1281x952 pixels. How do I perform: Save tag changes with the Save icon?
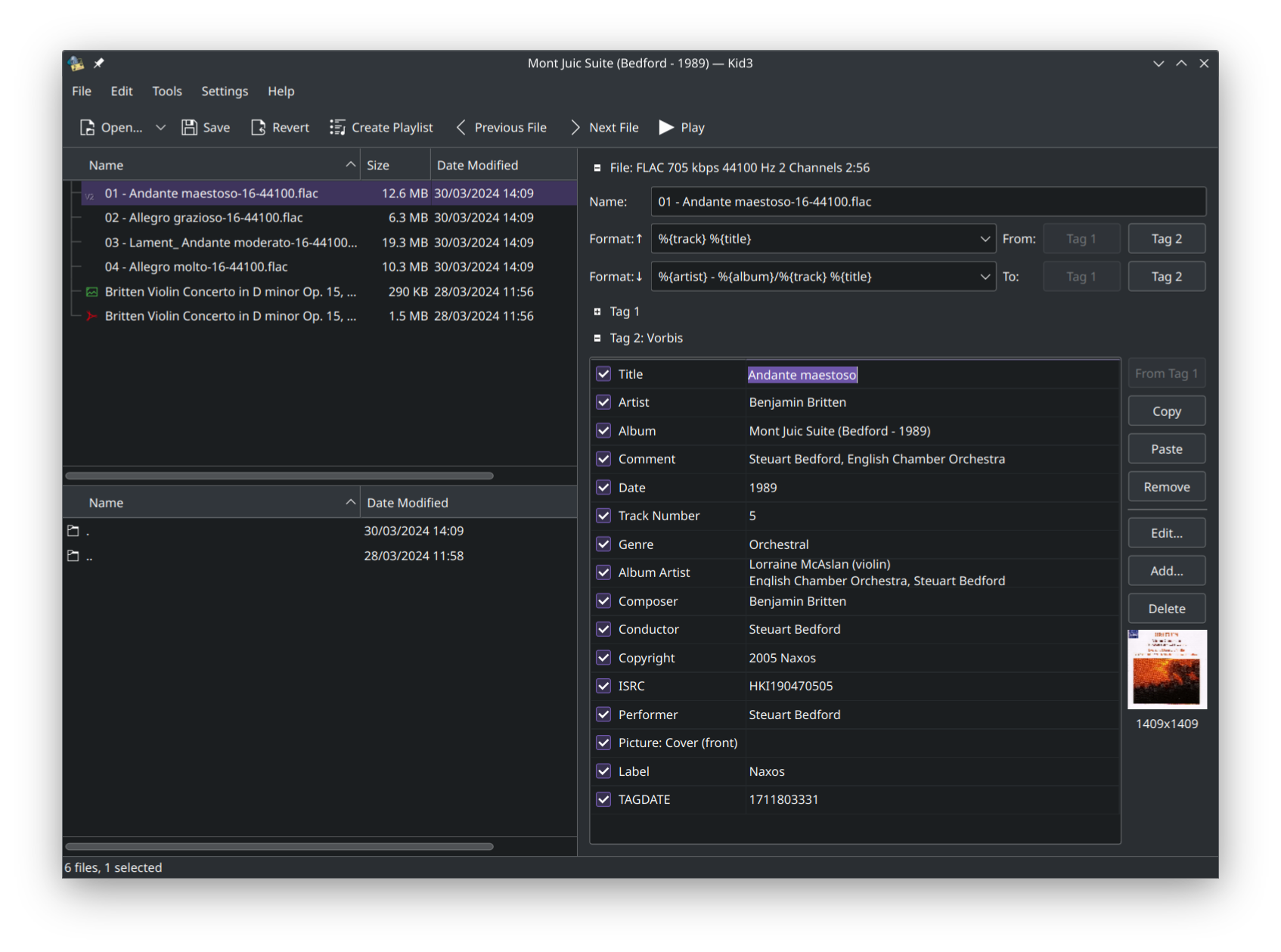point(188,127)
